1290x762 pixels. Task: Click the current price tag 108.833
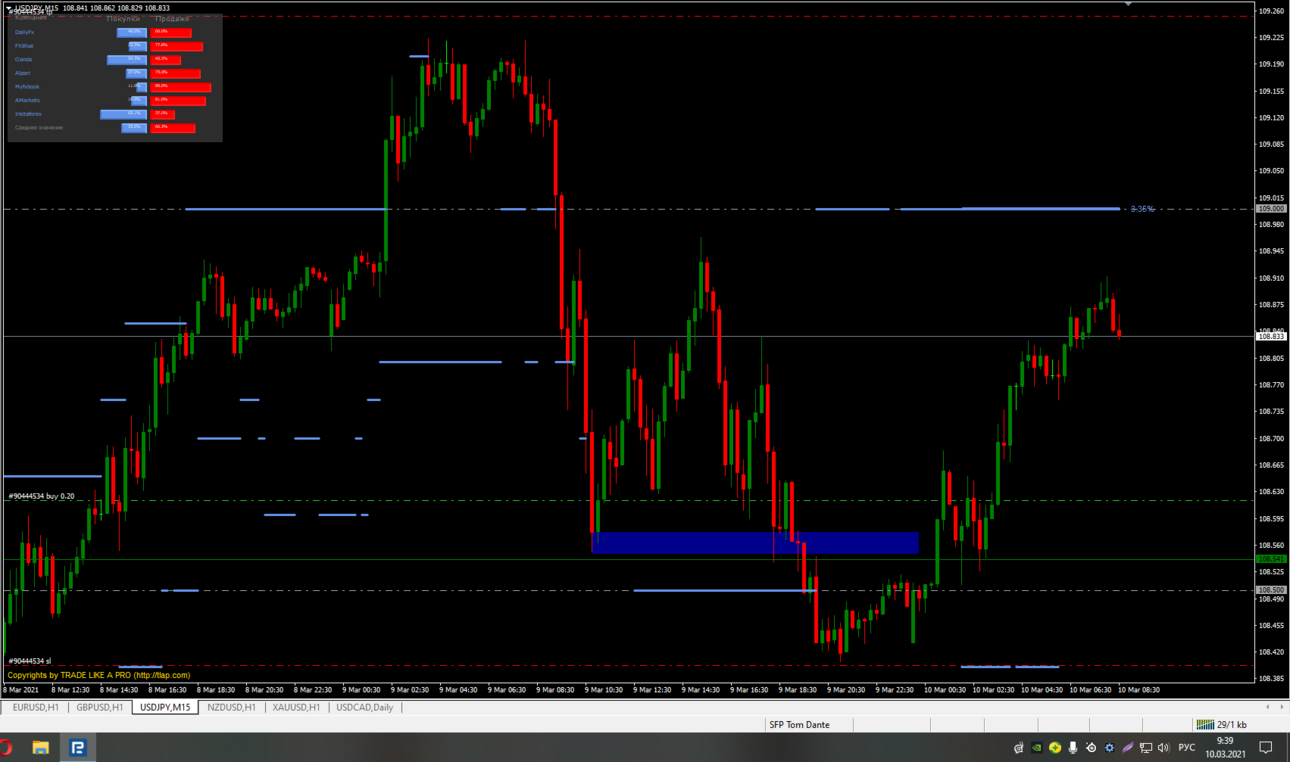pos(1271,337)
